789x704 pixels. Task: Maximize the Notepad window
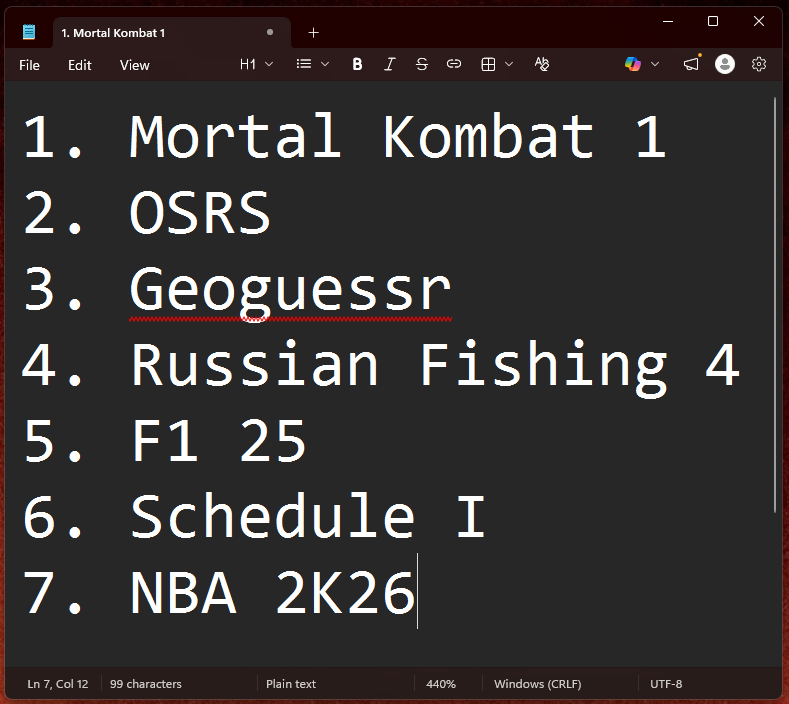coord(713,21)
